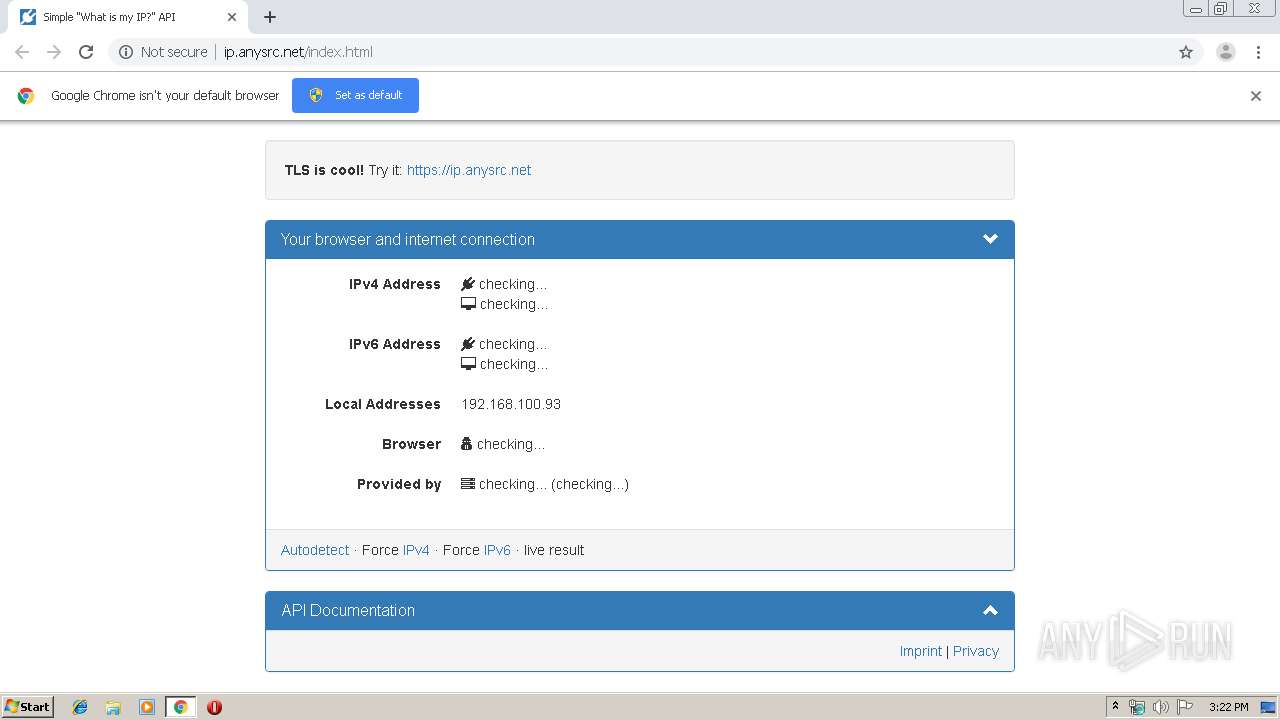Open the Chrome three-dot menu

pos(1258,52)
